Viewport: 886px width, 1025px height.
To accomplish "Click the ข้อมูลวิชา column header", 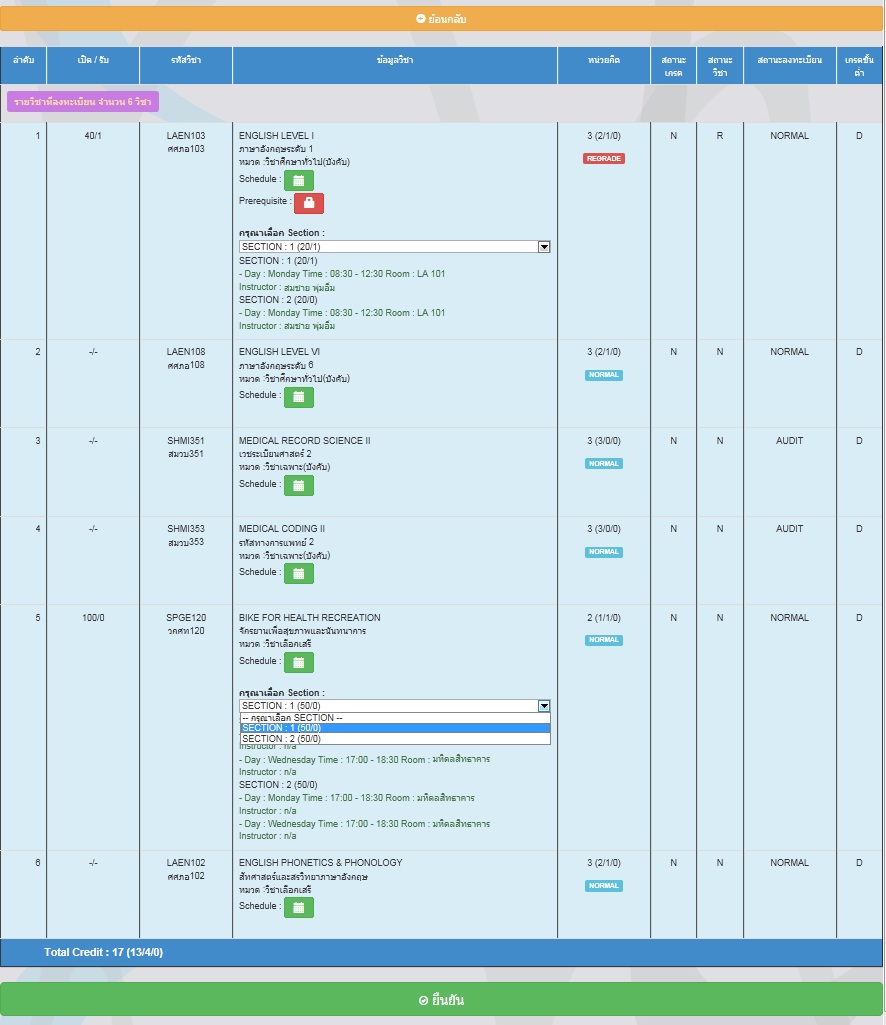I will 395,65.
